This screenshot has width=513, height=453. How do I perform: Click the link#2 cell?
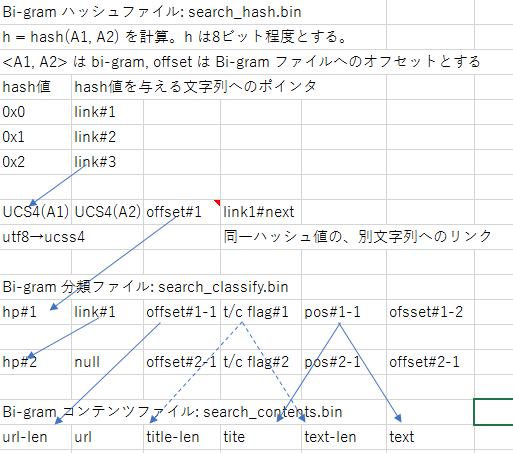coord(107,137)
